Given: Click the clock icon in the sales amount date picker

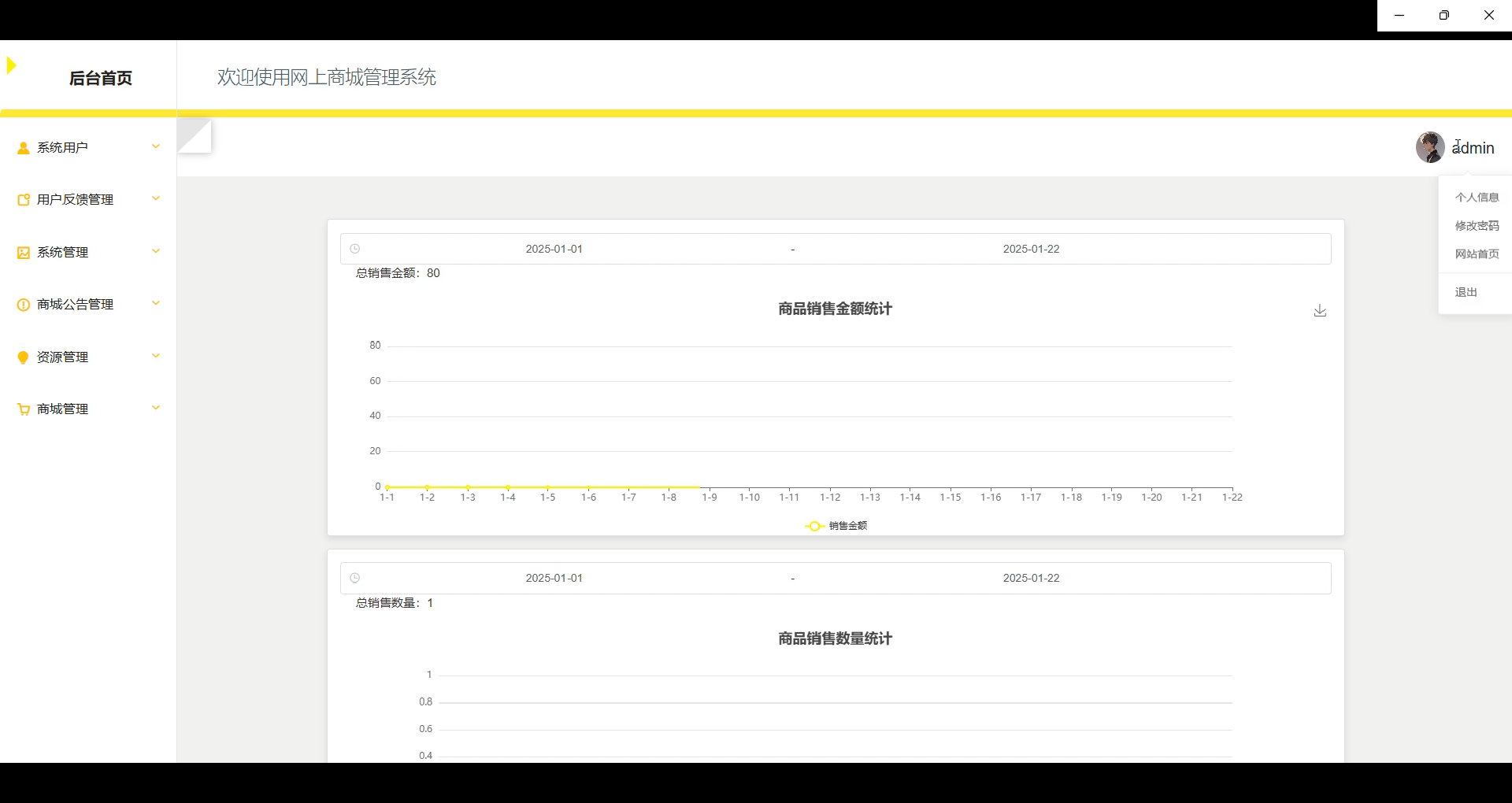Looking at the screenshot, I should 355,249.
